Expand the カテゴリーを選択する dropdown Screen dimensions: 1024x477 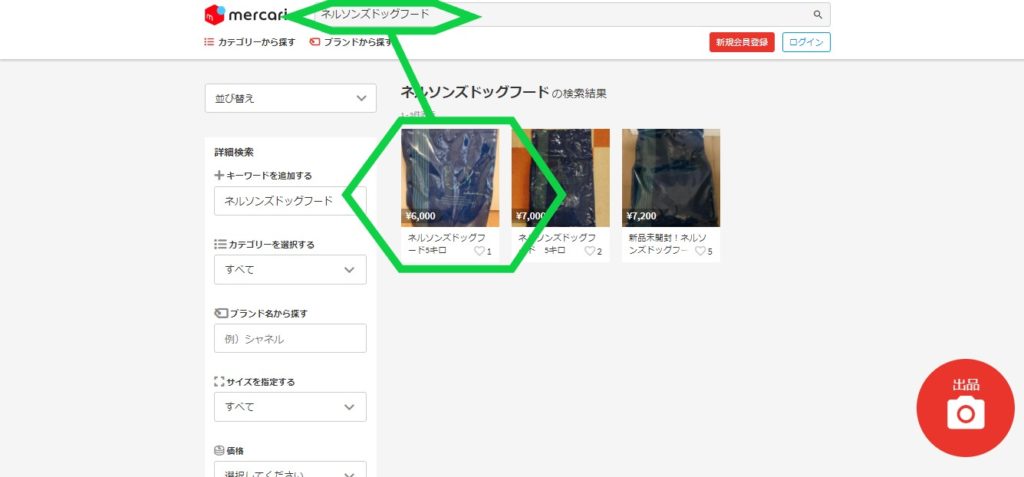click(290, 270)
